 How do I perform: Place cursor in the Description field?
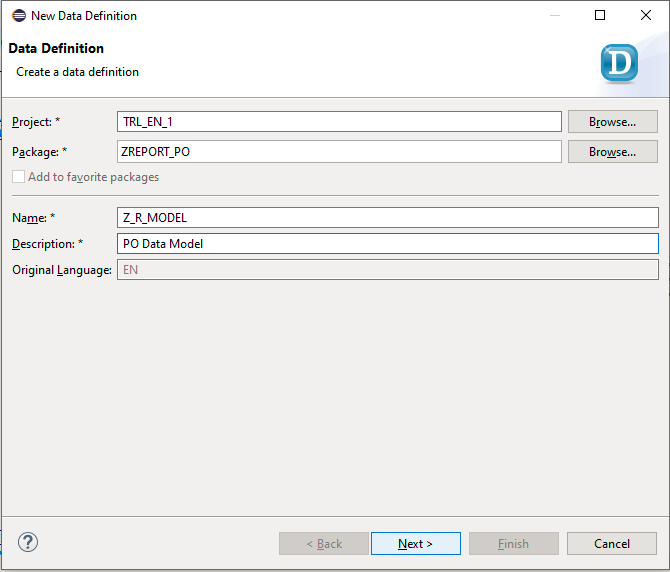[x=388, y=243]
